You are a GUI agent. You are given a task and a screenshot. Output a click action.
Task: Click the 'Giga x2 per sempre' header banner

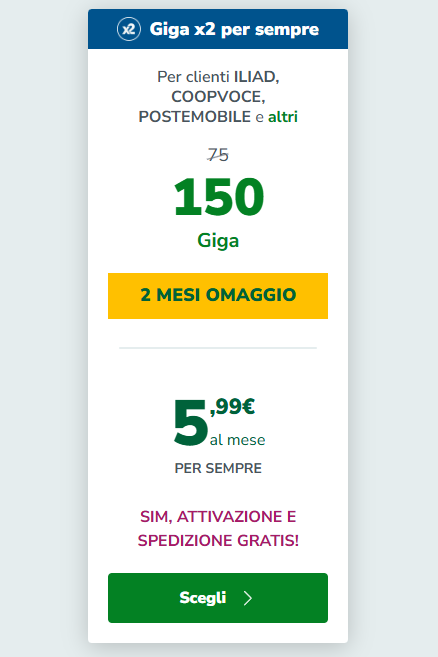[218, 29]
